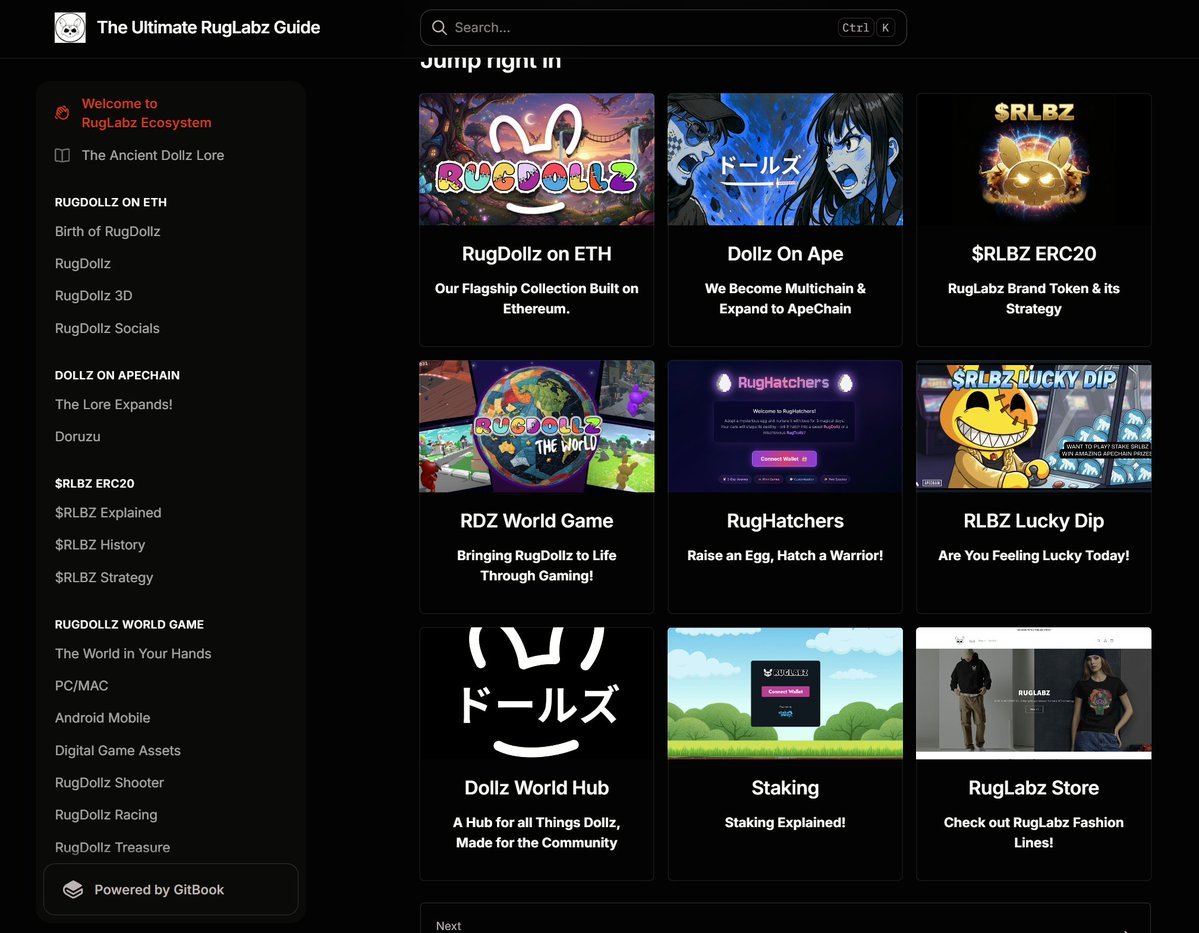This screenshot has width=1199, height=933.
Task: Click 'Raise an Egg, Hatch a Warrior!' text
Action: [785, 555]
